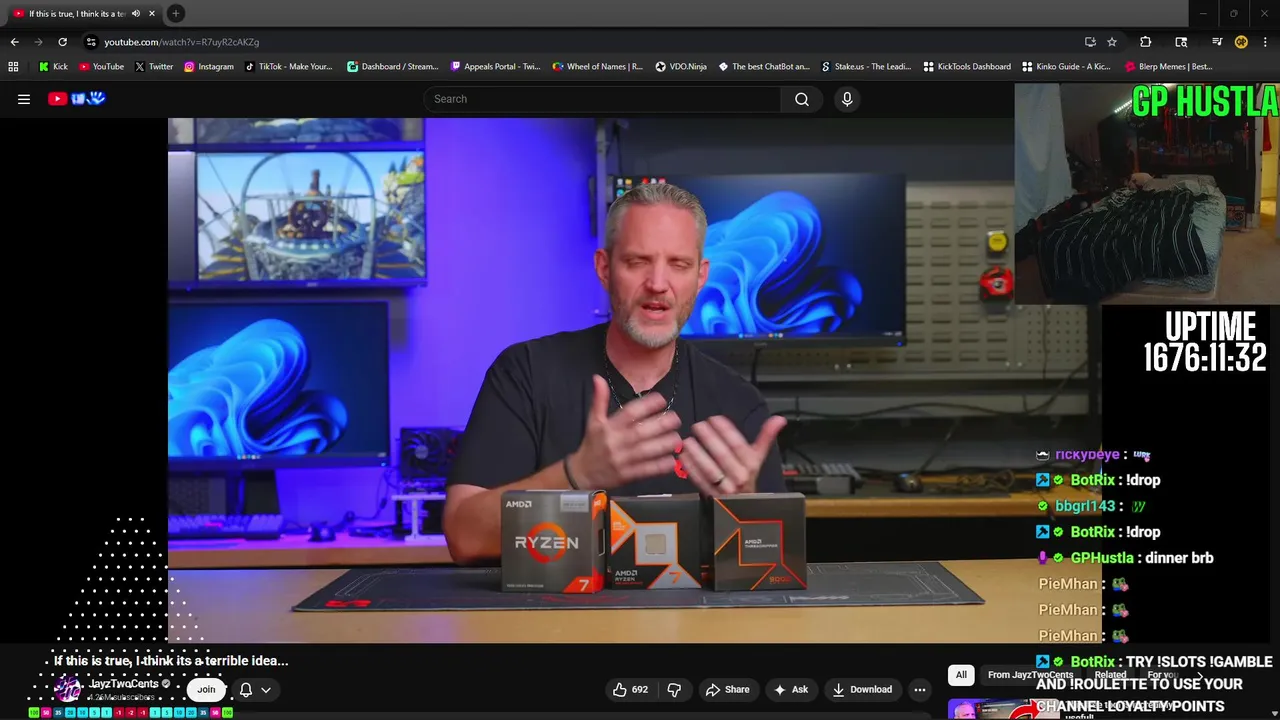Image resolution: width=1280 pixels, height=720 pixels.
Task: Reload the page
Action: (x=62, y=42)
